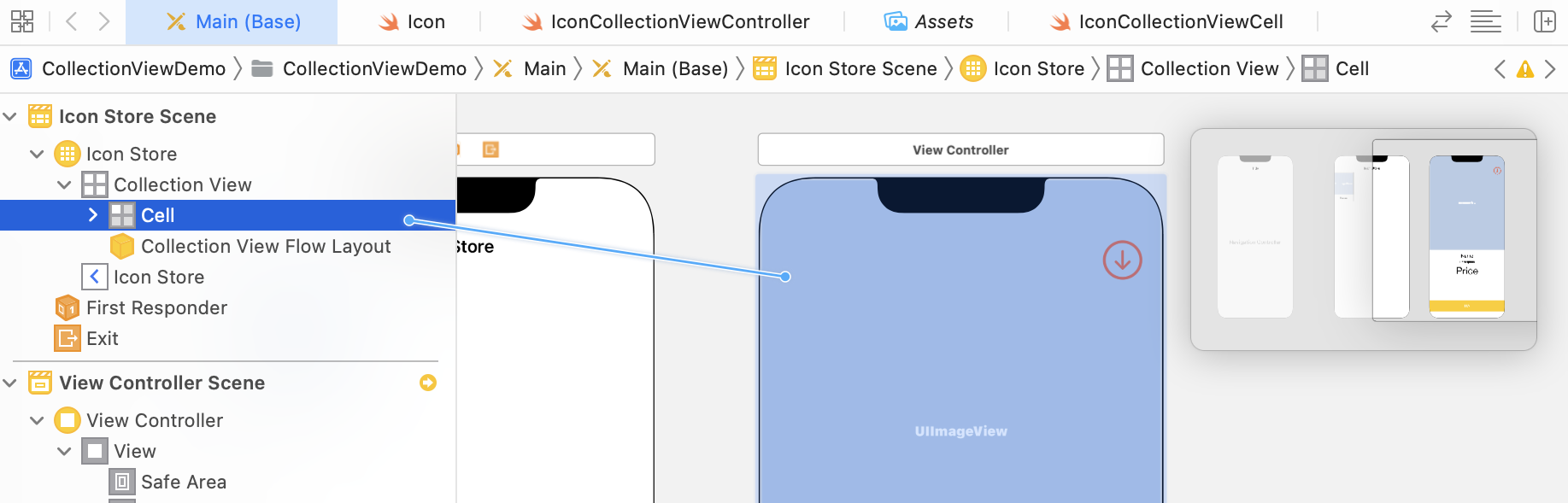Image resolution: width=1568 pixels, height=503 pixels.
Task: Collapse the Icon Store Scene group
Action: point(10,116)
